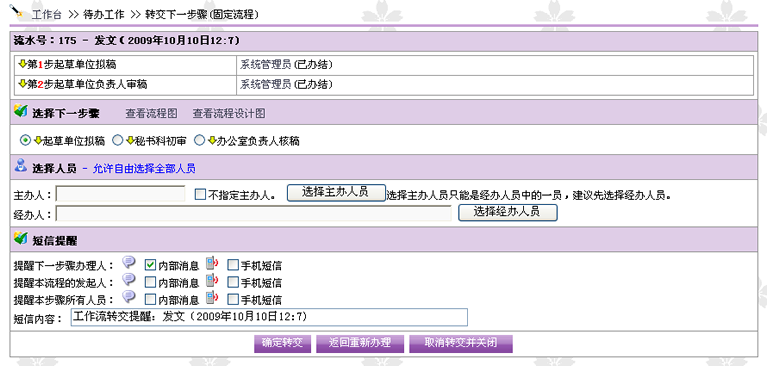This screenshot has height=366, width=767.
Task: Open the 查看流程图 link
Action: click(151, 114)
